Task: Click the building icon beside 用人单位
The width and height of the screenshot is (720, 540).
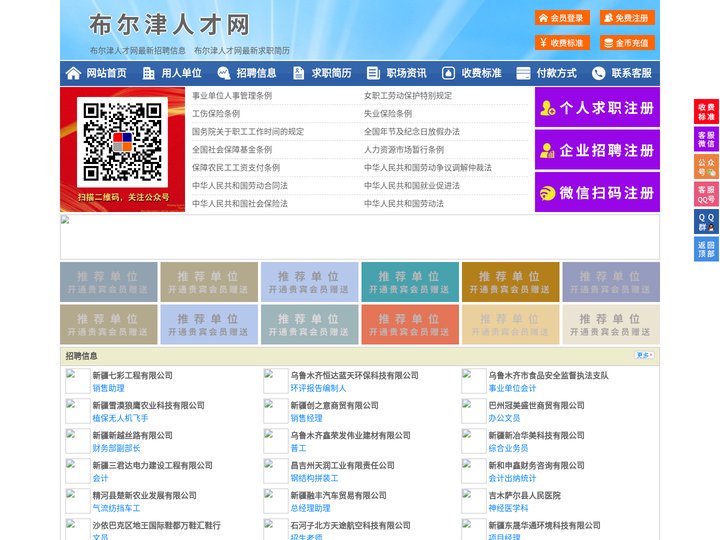Action: click(x=148, y=73)
